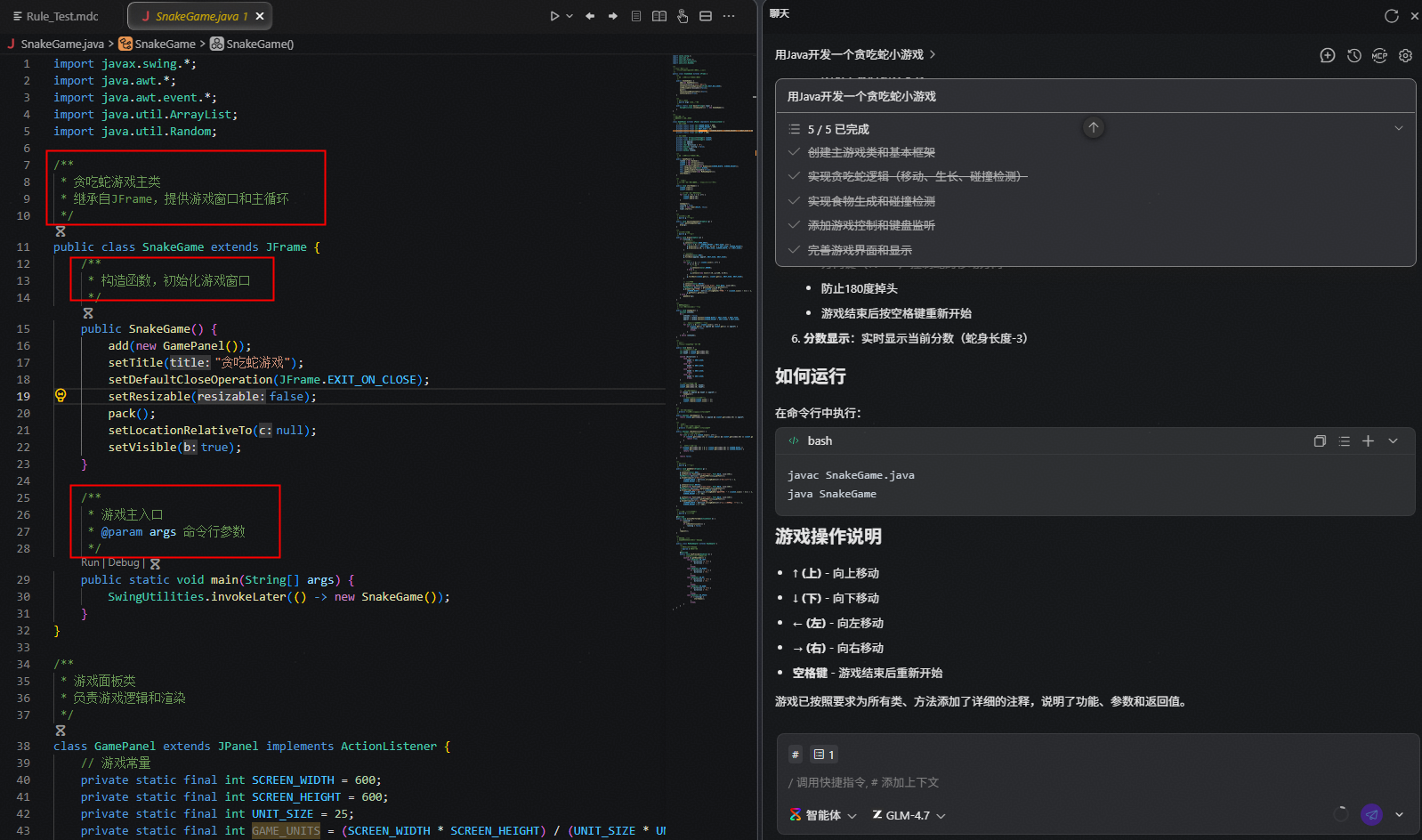1422x840 pixels.
Task: Click the send message paper plane button
Action: (x=1371, y=814)
